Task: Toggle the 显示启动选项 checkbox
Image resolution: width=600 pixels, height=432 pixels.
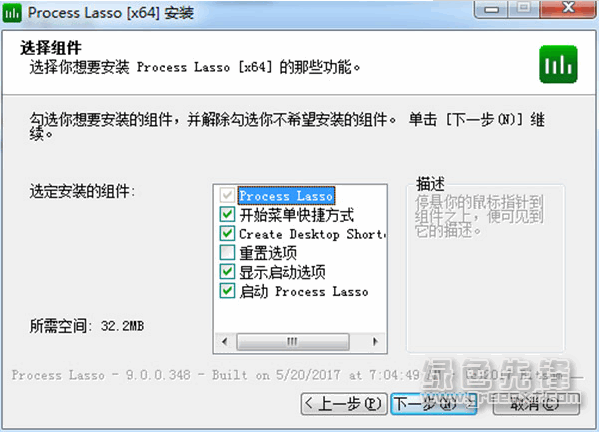Action: [227, 272]
